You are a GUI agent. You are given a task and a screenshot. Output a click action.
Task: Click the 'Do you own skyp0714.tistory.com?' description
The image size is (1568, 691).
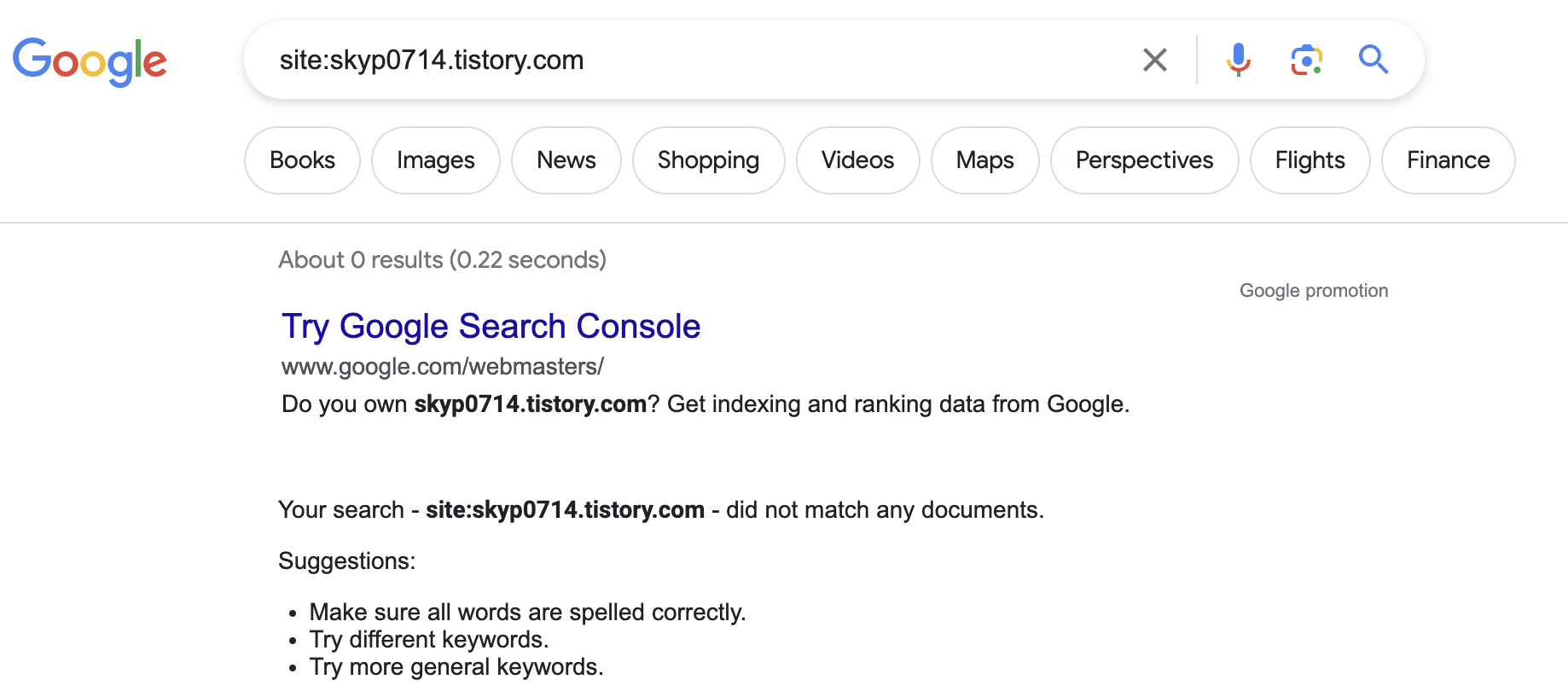706,404
